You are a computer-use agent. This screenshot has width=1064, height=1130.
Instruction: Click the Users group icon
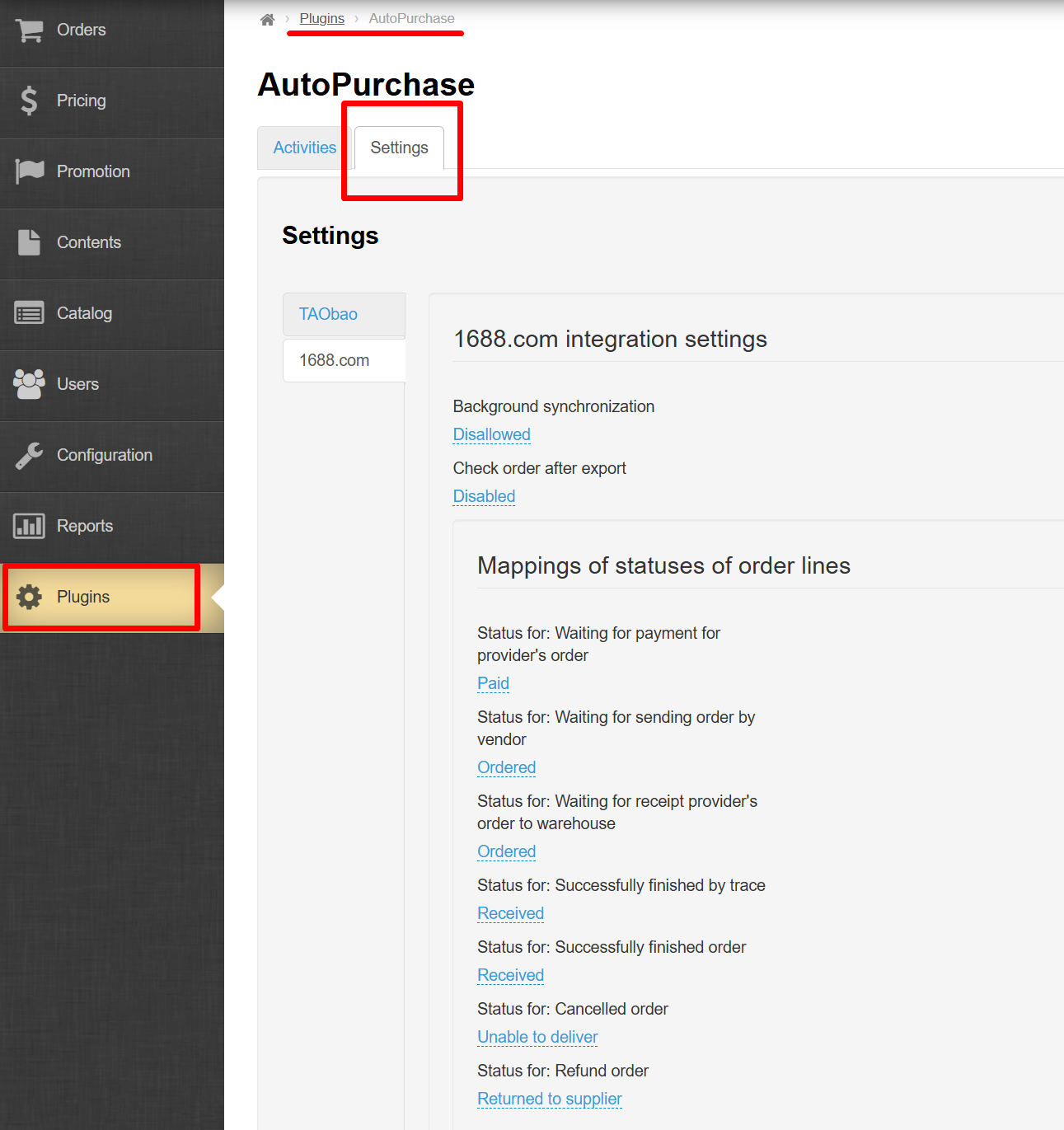[29, 384]
